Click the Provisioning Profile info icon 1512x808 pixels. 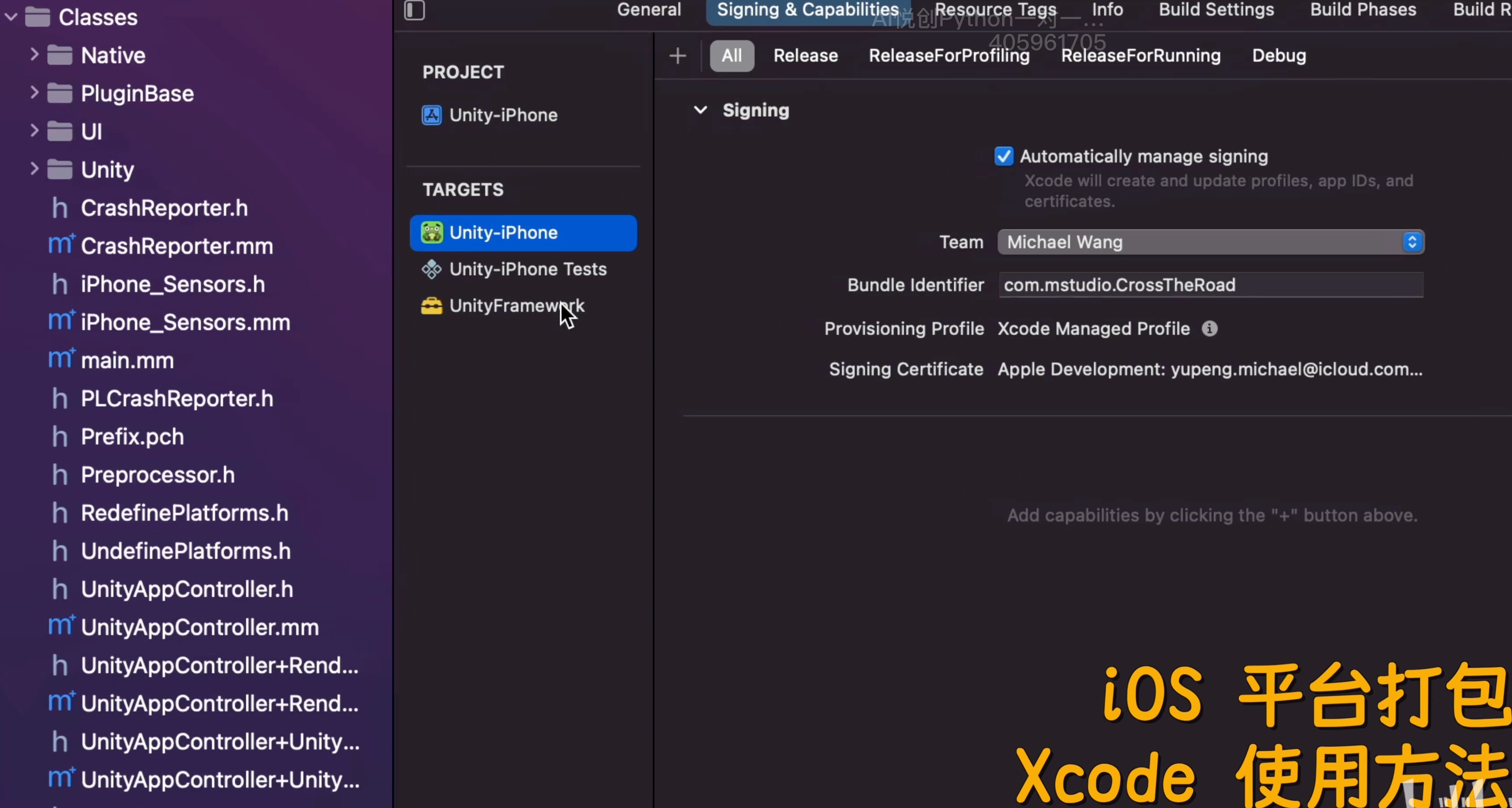pyautogui.click(x=1209, y=328)
